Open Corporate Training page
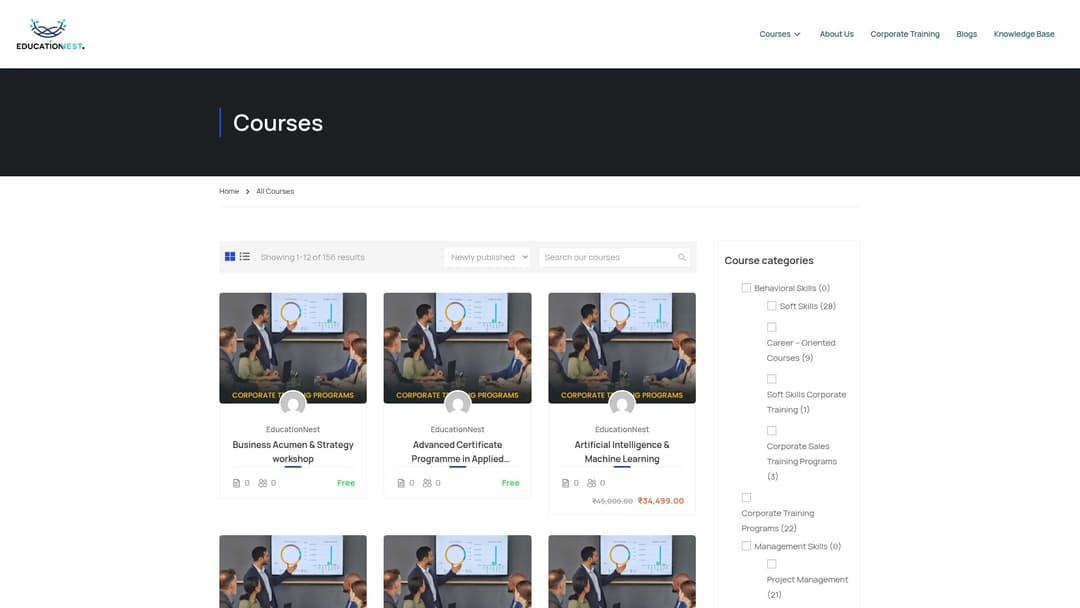 (904, 34)
